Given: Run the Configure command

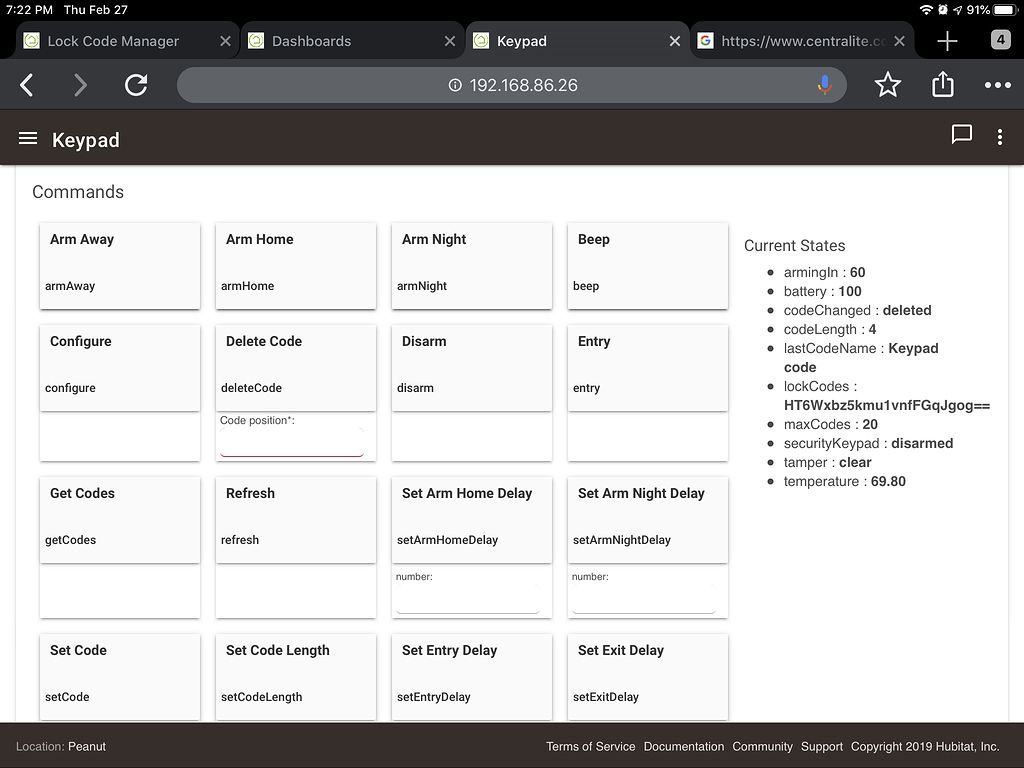Looking at the screenshot, I should click(120, 368).
